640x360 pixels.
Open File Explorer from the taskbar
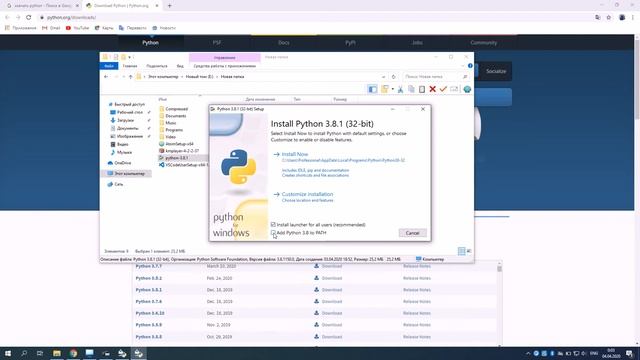coord(57,353)
